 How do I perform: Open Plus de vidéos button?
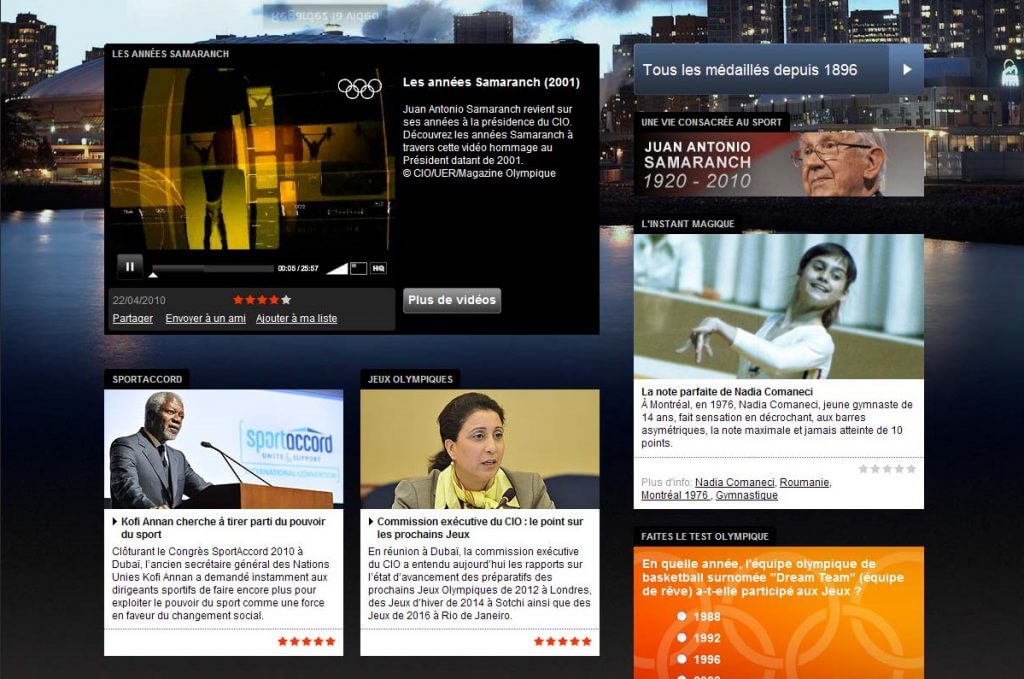[x=452, y=300]
